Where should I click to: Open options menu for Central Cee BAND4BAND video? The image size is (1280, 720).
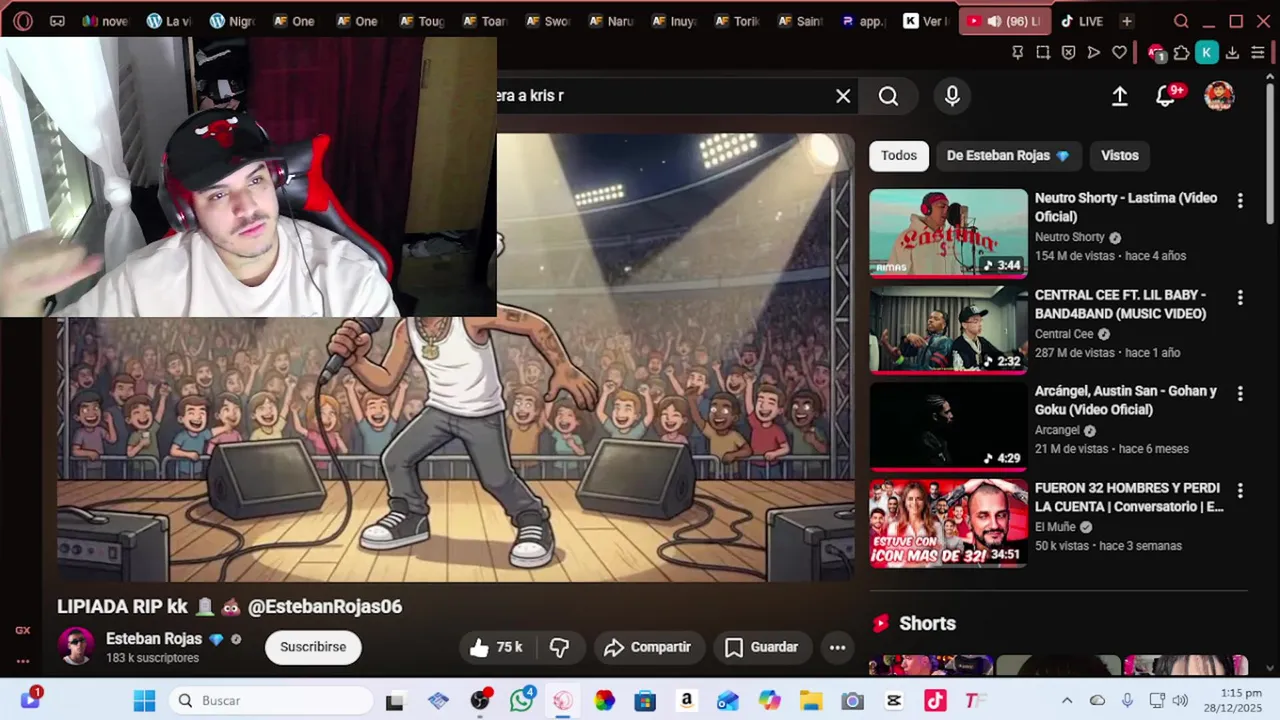[x=1240, y=297]
